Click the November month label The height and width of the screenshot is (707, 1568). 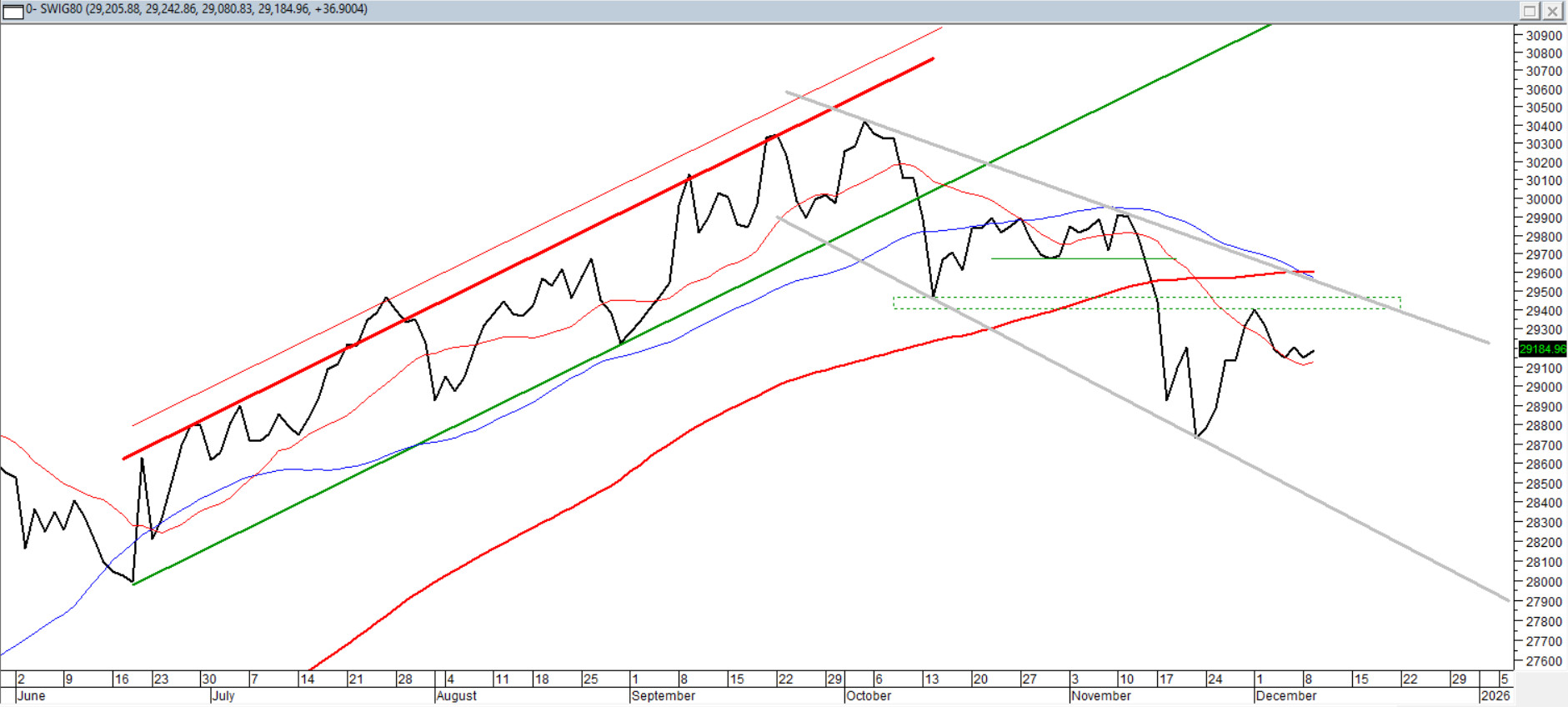[x=1100, y=695]
